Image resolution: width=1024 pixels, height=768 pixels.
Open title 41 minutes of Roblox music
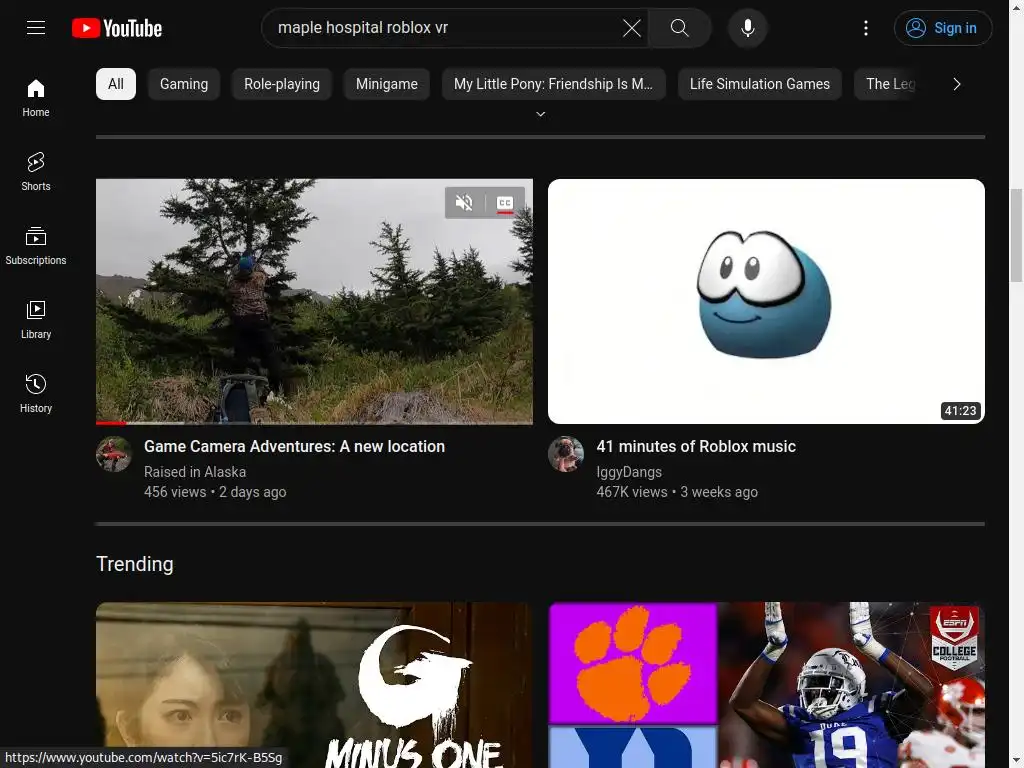click(696, 446)
